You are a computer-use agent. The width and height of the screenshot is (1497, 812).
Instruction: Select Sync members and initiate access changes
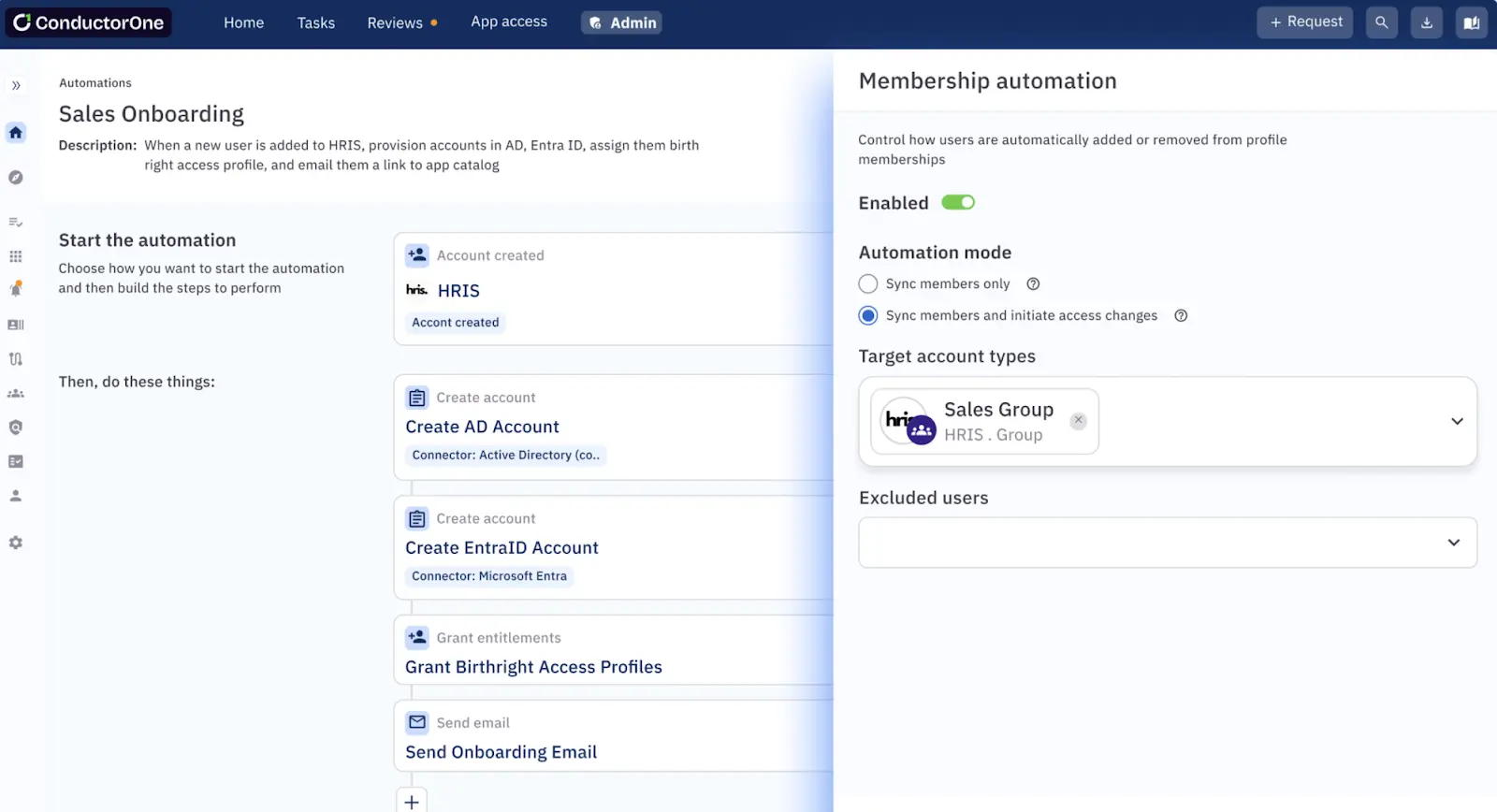pos(868,316)
